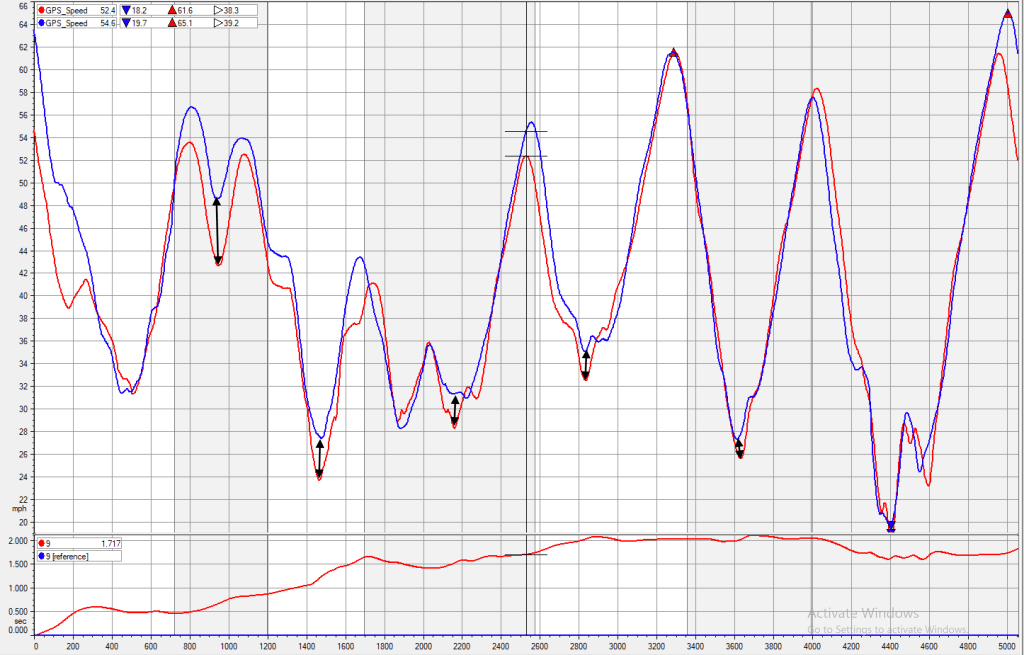
Task: Click the blue minimum triangle icon showing 18.2
Action: [127, 10]
